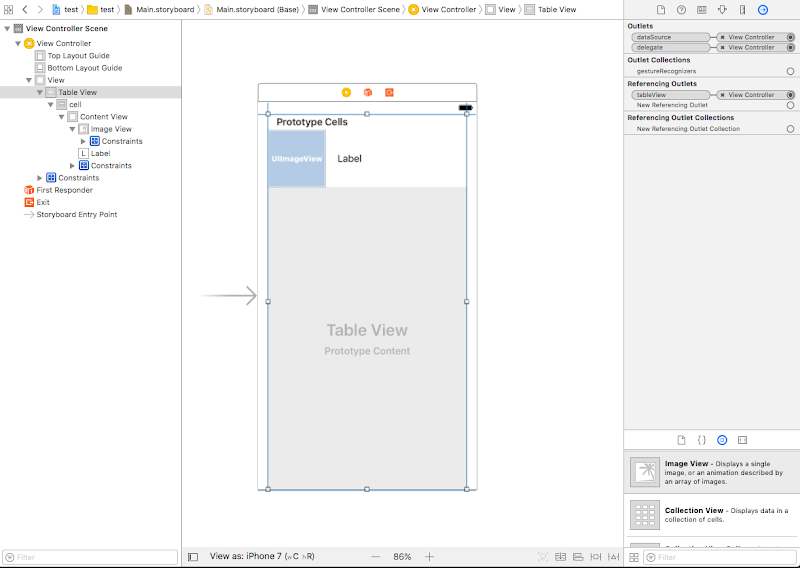Go back with the left chevron
This screenshot has width=800, height=568.
(24, 10)
